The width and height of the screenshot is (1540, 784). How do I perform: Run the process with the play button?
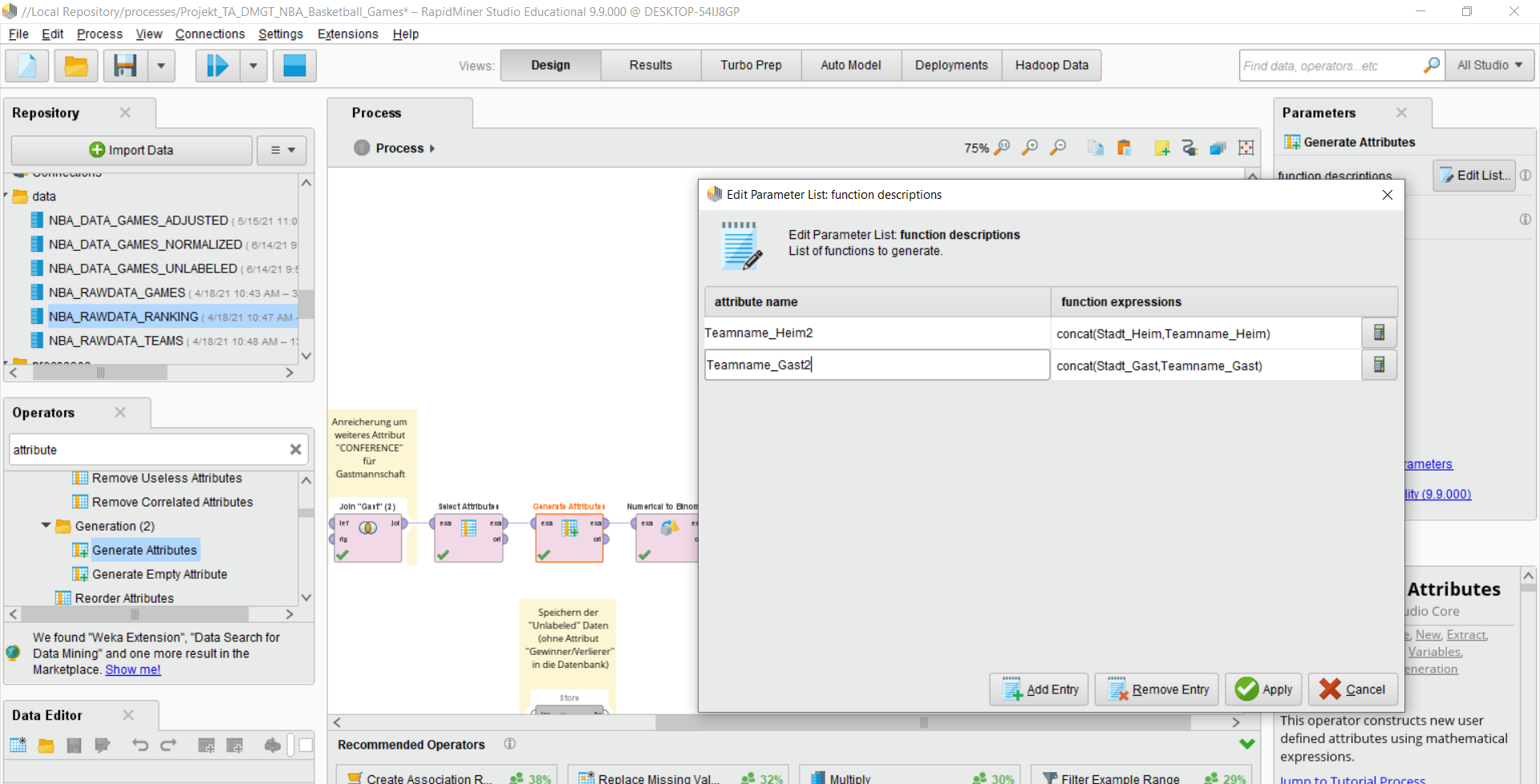(x=214, y=65)
